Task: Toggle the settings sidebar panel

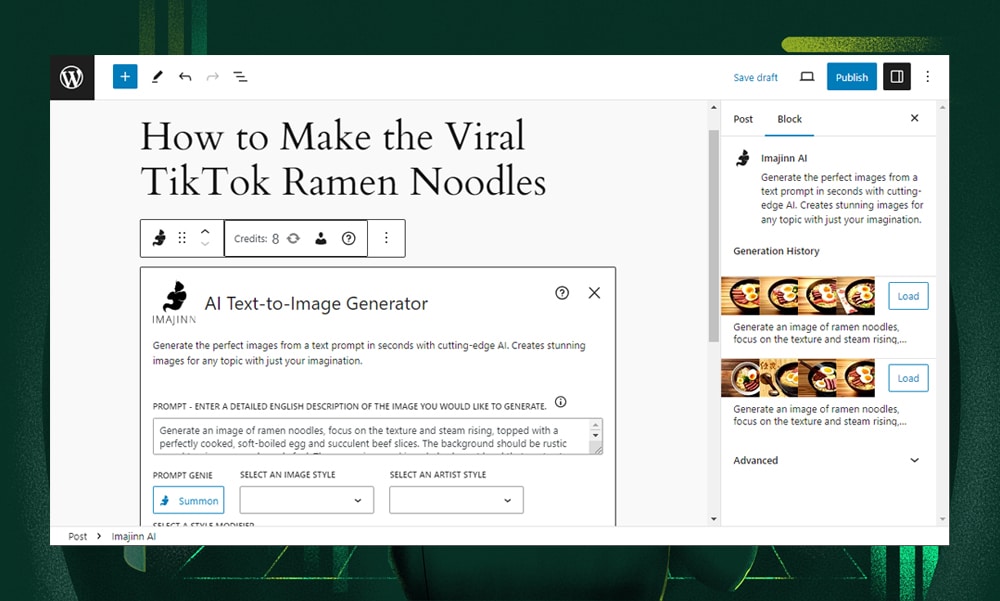Action: (x=896, y=77)
